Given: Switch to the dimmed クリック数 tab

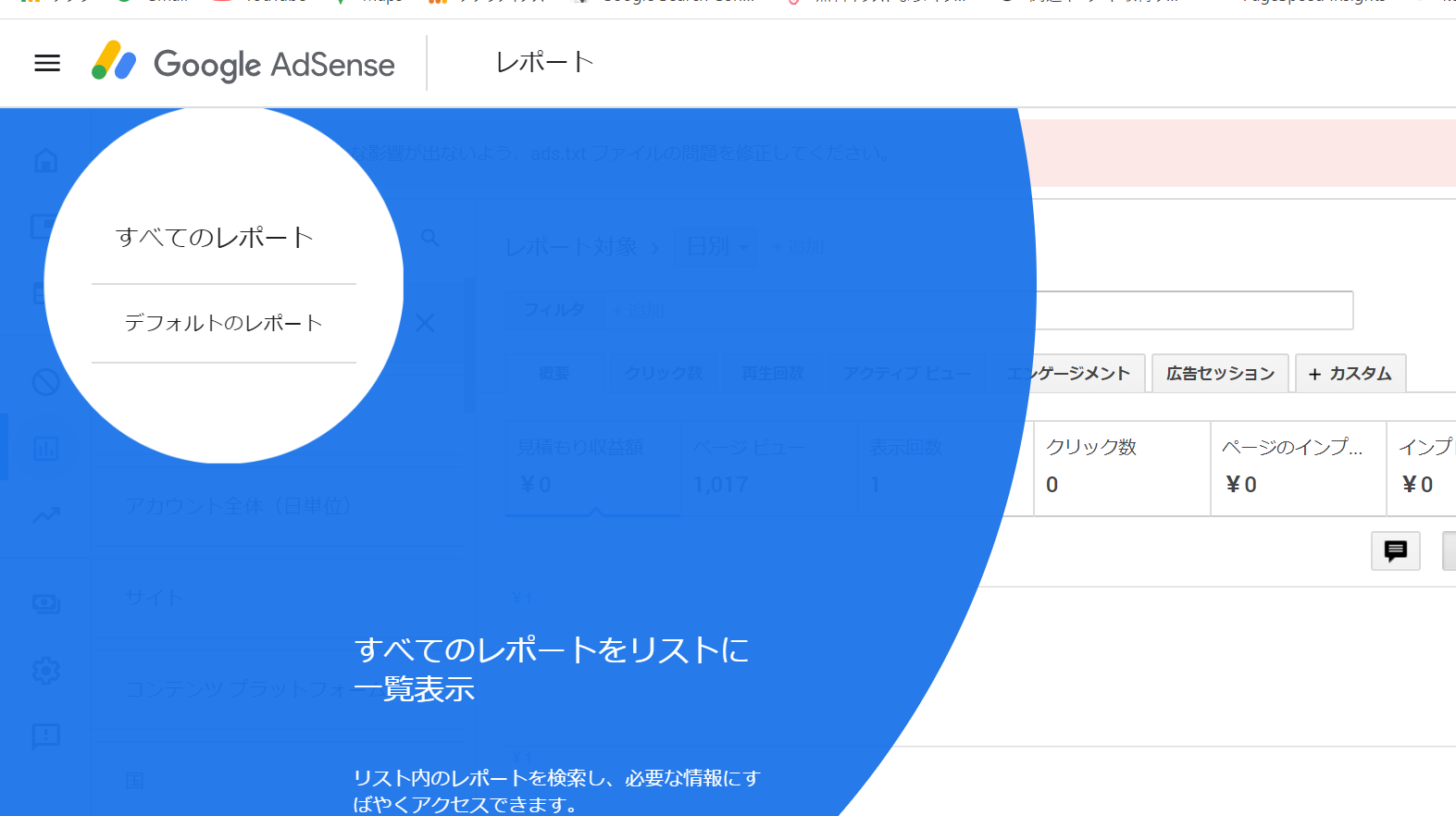Looking at the screenshot, I should [x=663, y=374].
